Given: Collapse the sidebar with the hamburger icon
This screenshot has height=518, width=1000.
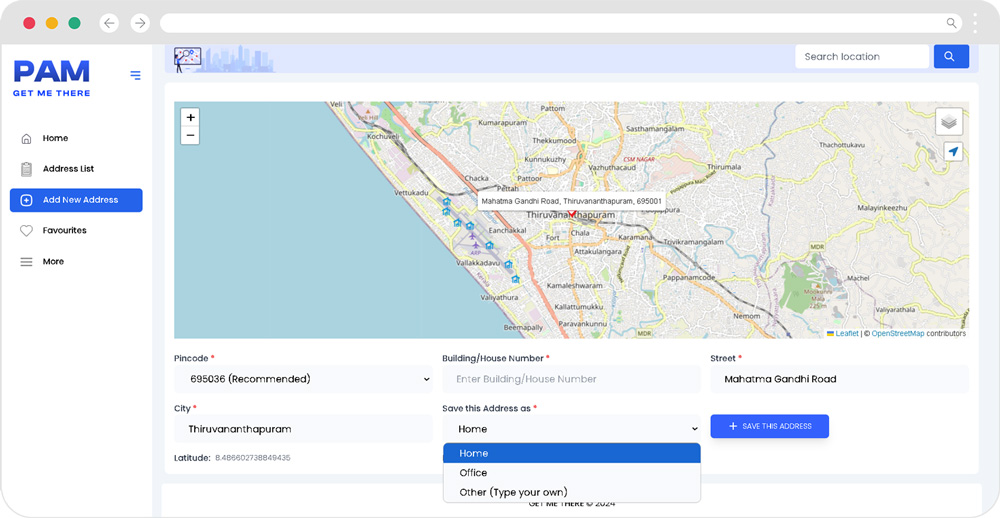Looking at the screenshot, I should [x=135, y=75].
